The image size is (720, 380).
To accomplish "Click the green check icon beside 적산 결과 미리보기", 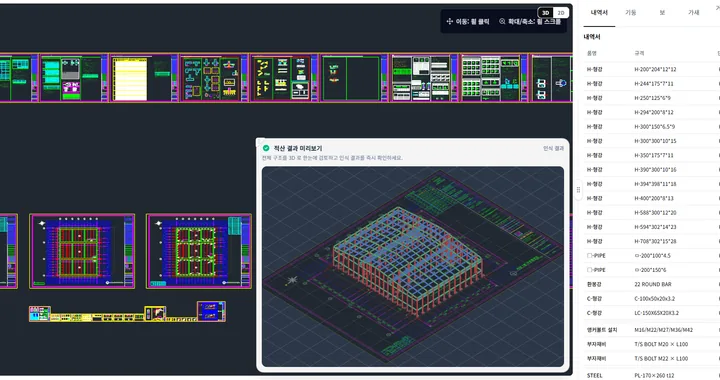I will [x=266, y=148].
